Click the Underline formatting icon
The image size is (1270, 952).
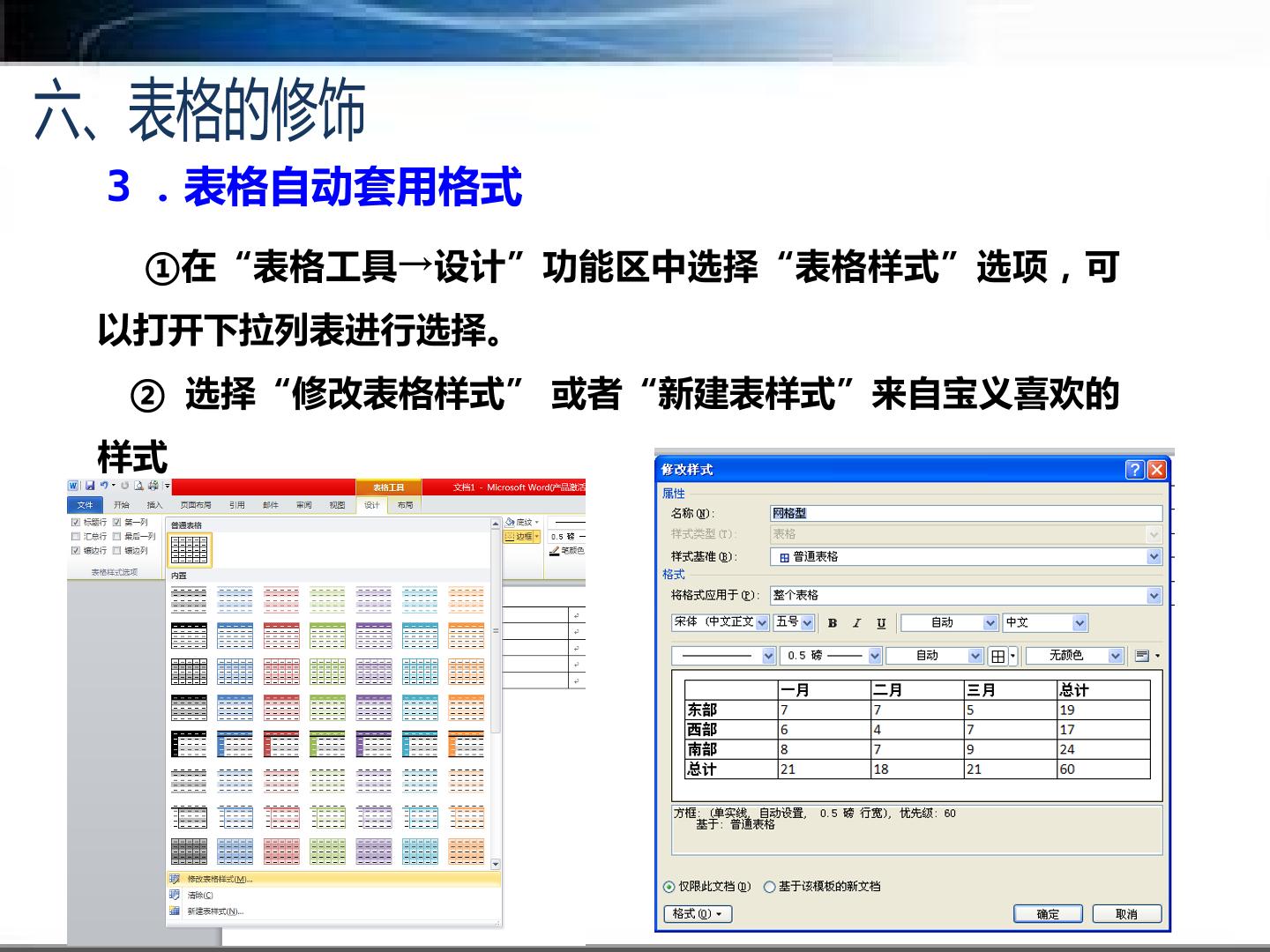click(x=881, y=623)
